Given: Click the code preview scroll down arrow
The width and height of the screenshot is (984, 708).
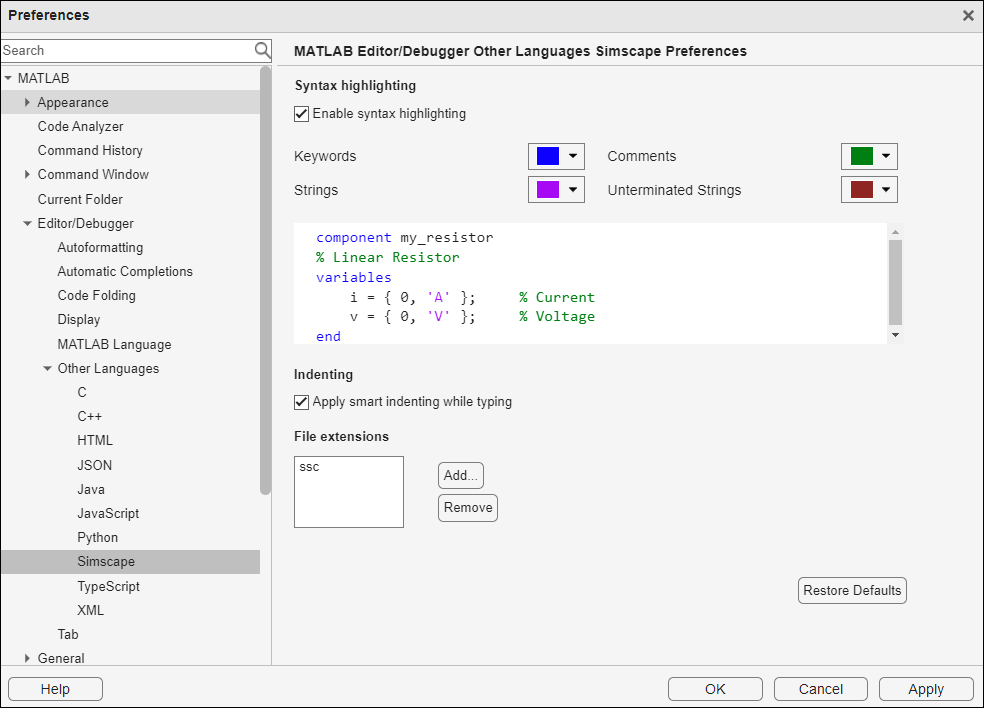Looking at the screenshot, I should (x=896, y=335).
